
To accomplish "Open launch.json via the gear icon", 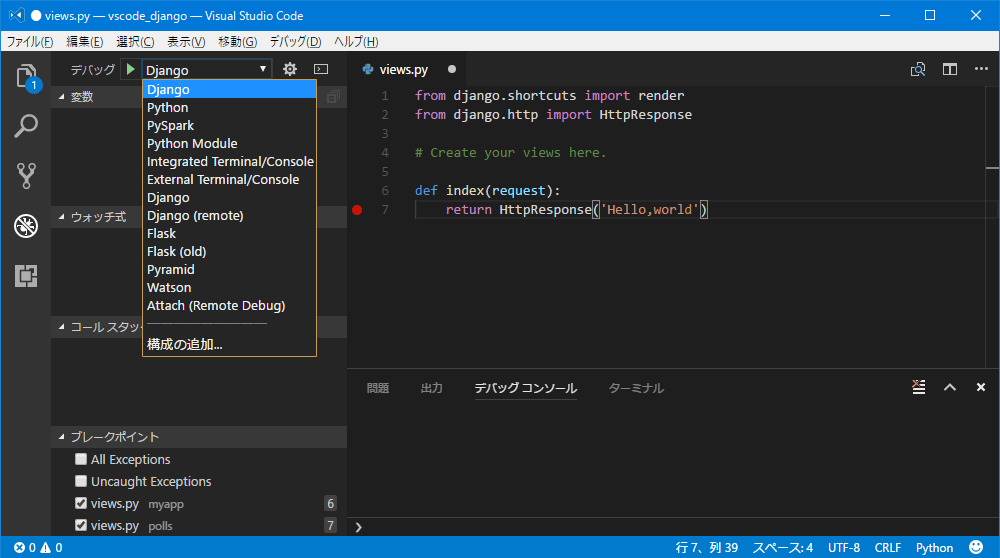I will coord(290,69).
